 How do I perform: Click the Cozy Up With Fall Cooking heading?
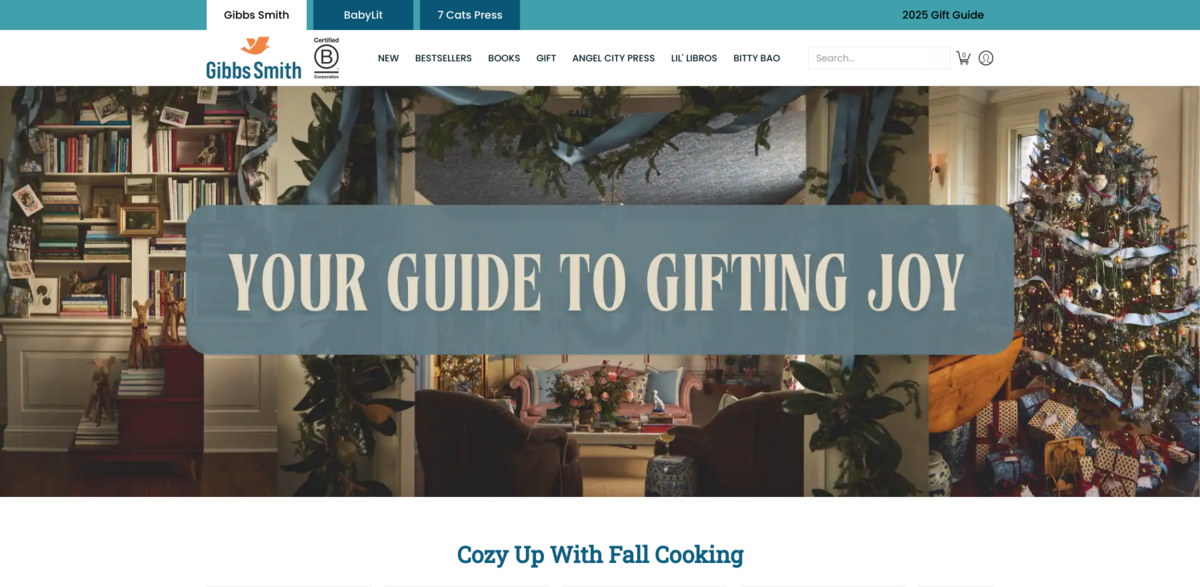point(600,554)
